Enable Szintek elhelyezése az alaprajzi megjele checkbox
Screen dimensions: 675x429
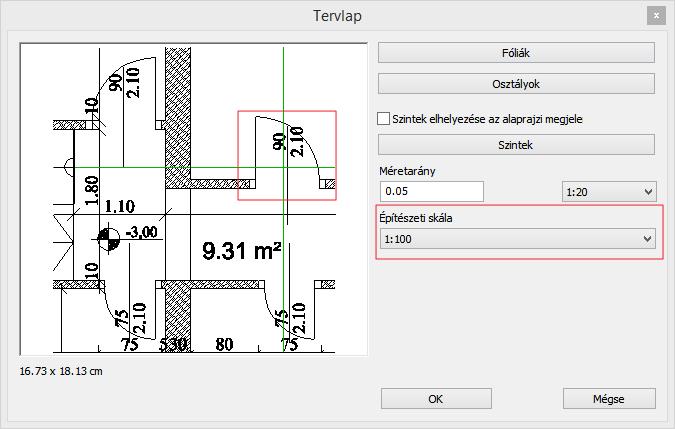(x=383, y=119)
